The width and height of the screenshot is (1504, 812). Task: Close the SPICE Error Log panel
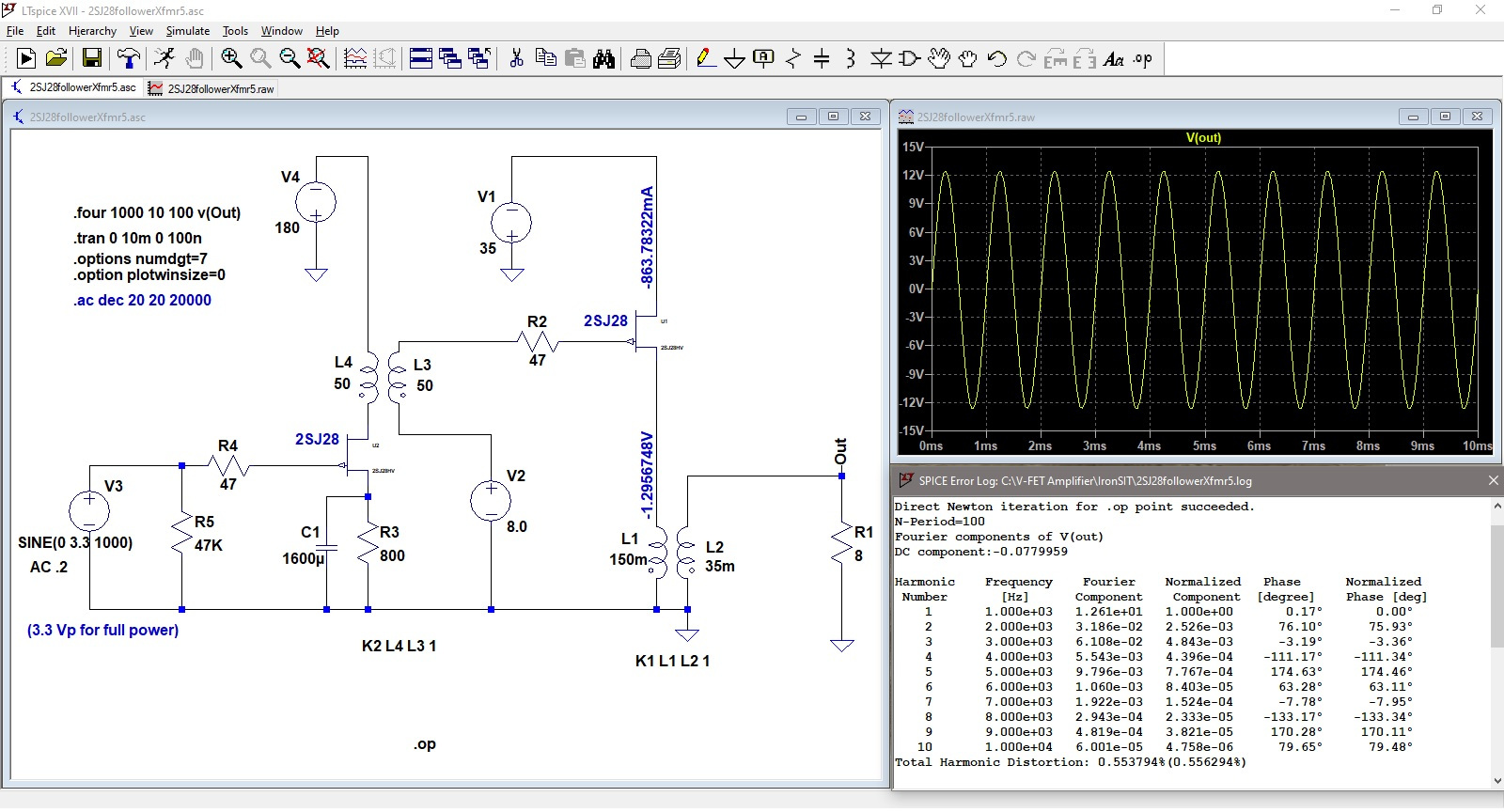coord(1493,480)
